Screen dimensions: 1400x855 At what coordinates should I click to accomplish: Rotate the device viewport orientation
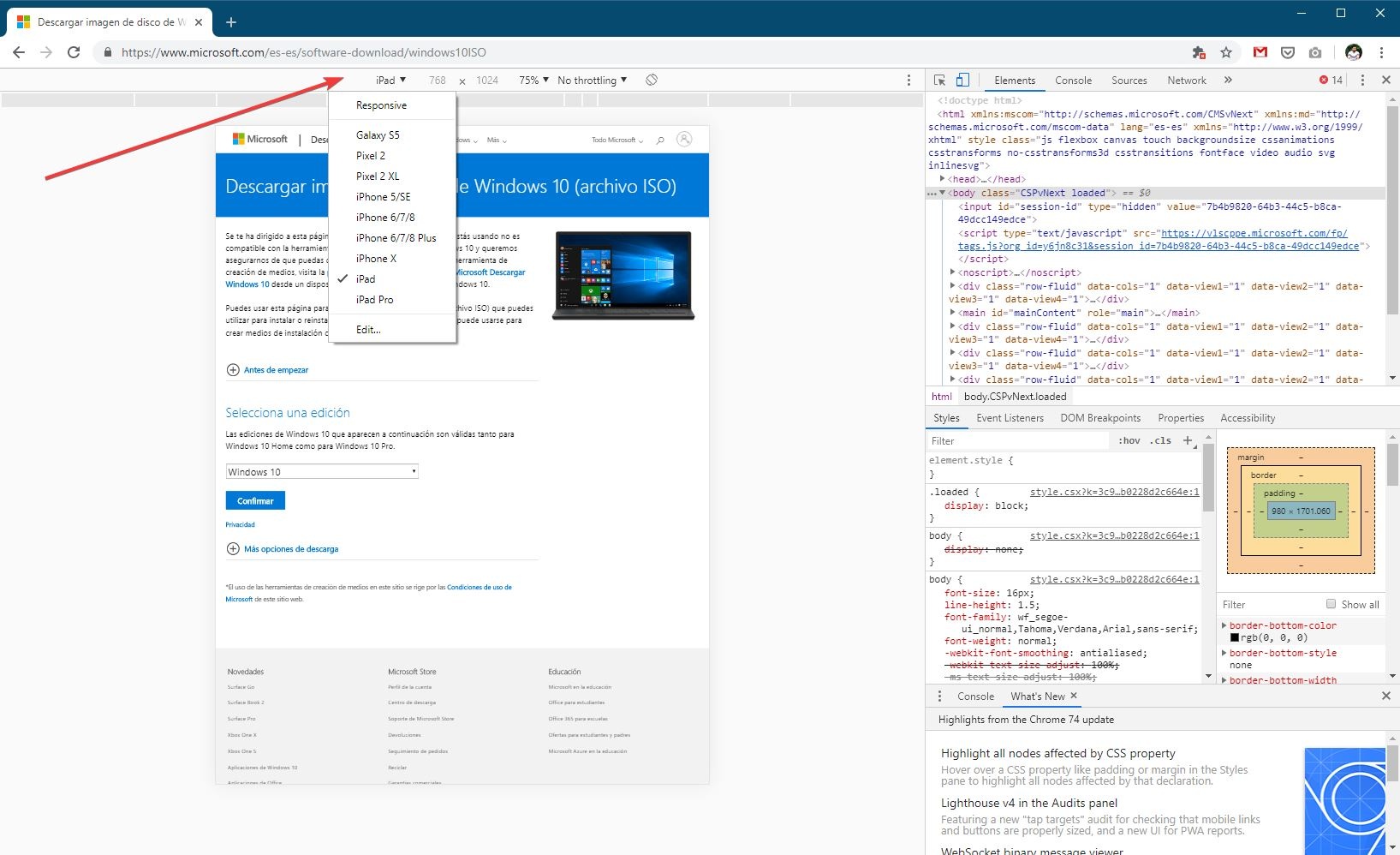652,80
